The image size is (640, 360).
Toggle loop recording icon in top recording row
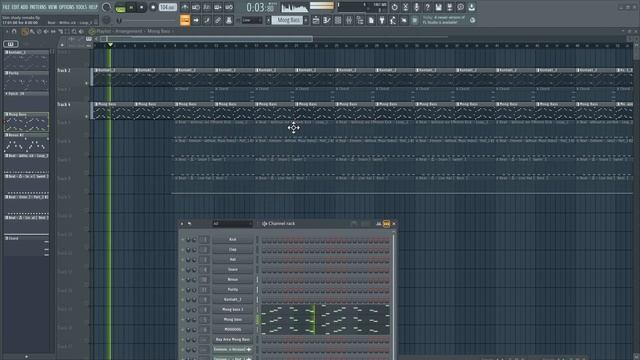229,7
